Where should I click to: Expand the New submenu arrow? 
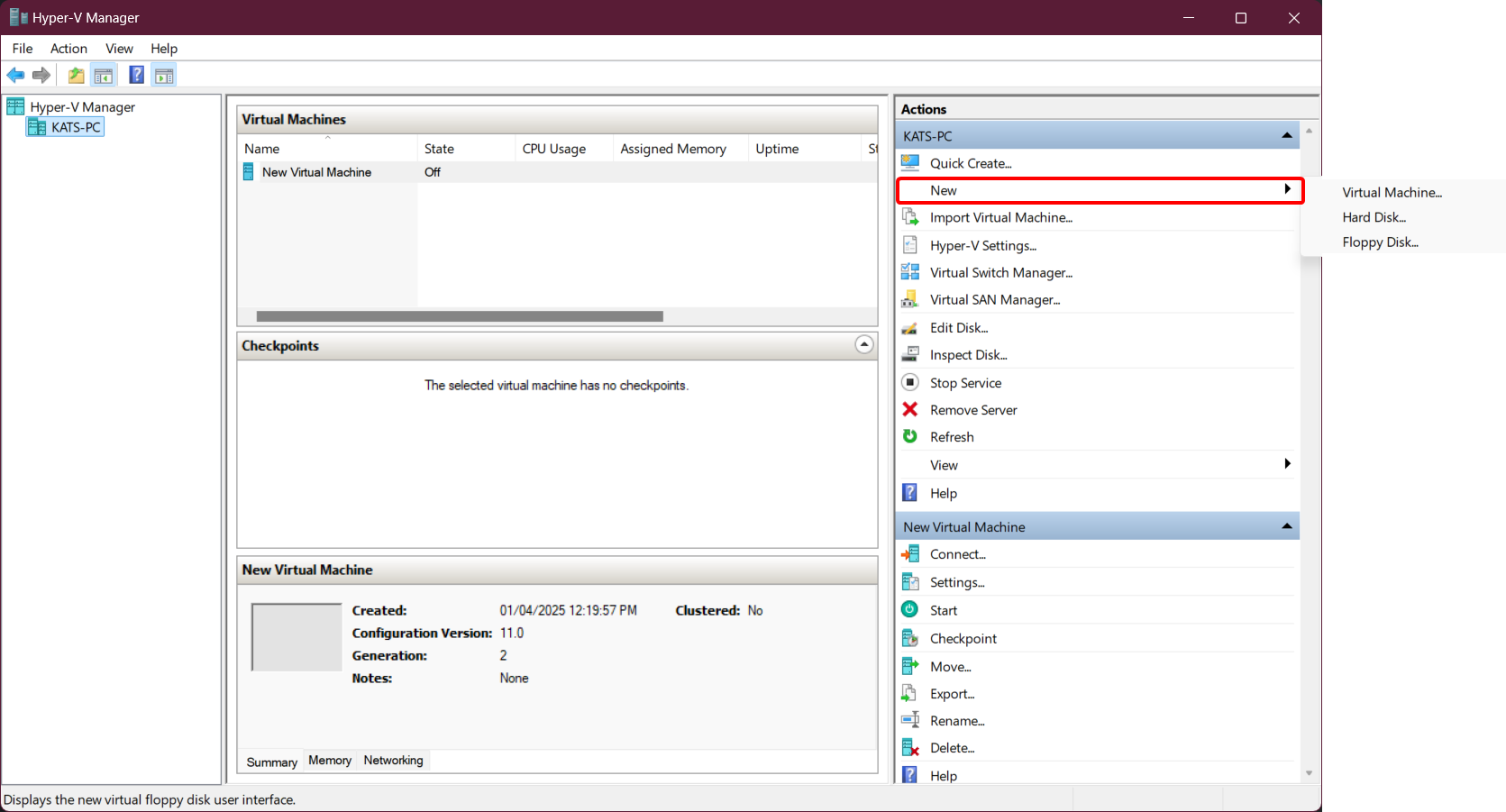click(1288, 189)
